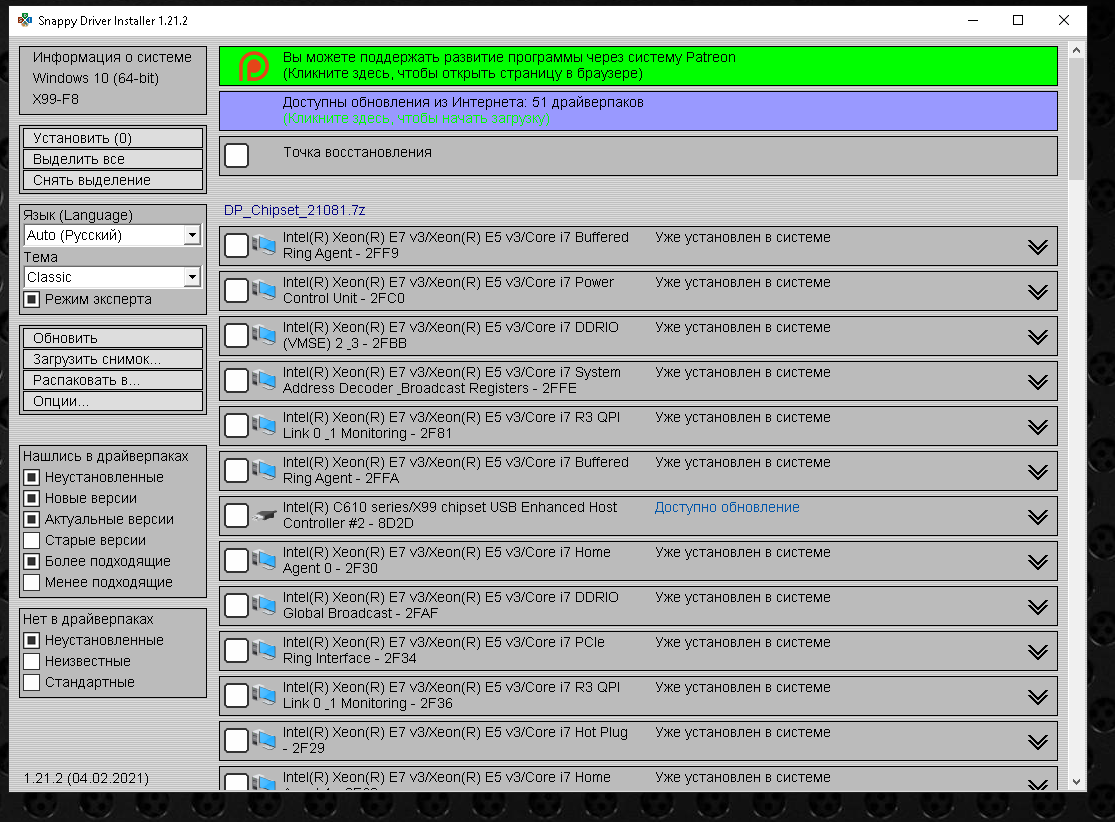This screenshot has width=1115, height=822.
Task: Click device icon of R3 QPI Link - 2F36
Action: click(264, 695)
